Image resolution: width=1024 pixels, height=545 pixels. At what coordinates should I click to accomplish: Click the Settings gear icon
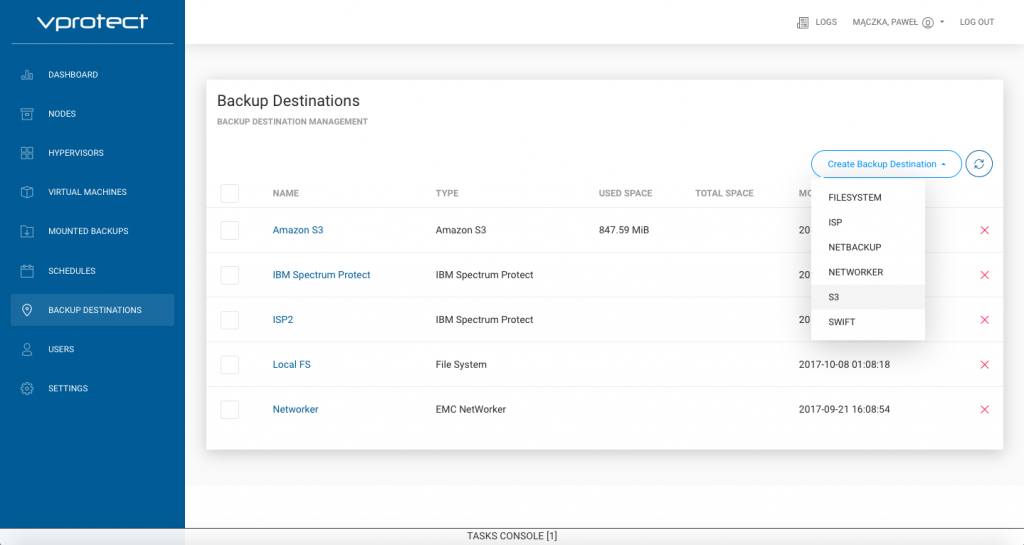point(27,388)
